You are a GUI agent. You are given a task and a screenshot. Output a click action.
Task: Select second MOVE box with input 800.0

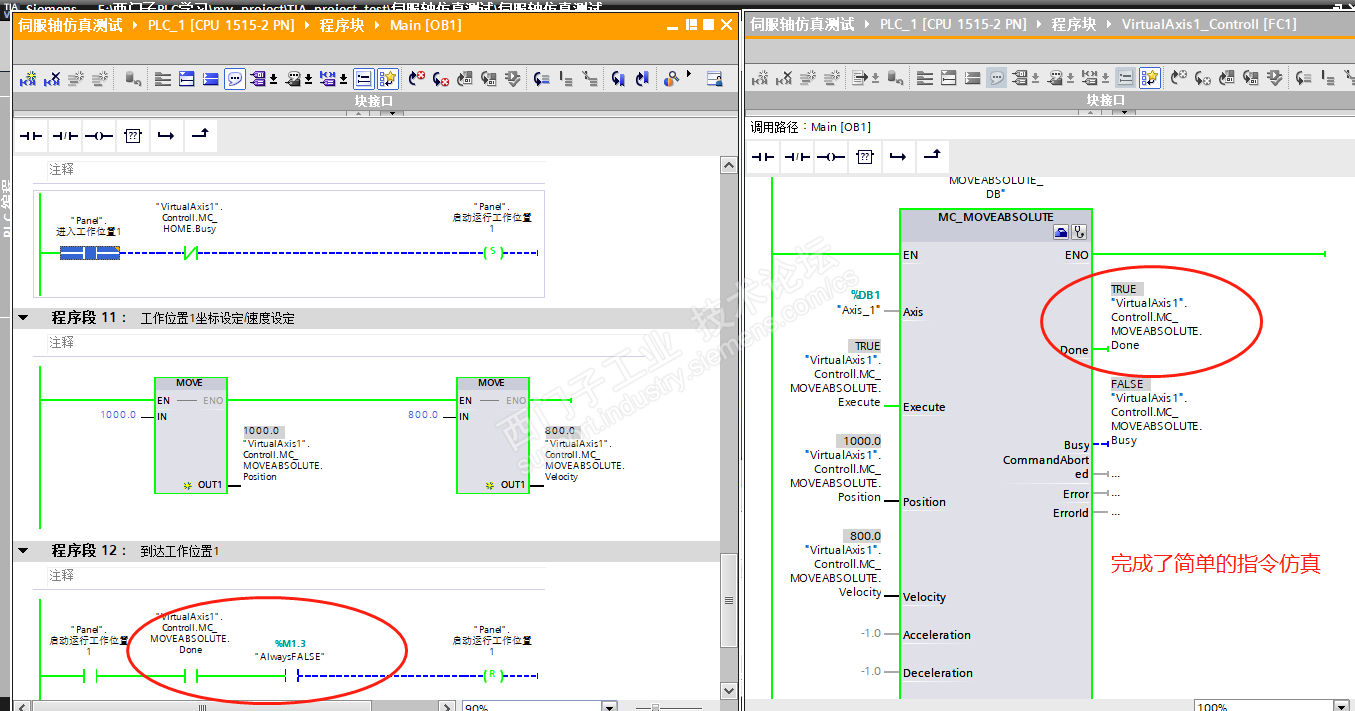(x=493, y=435)
